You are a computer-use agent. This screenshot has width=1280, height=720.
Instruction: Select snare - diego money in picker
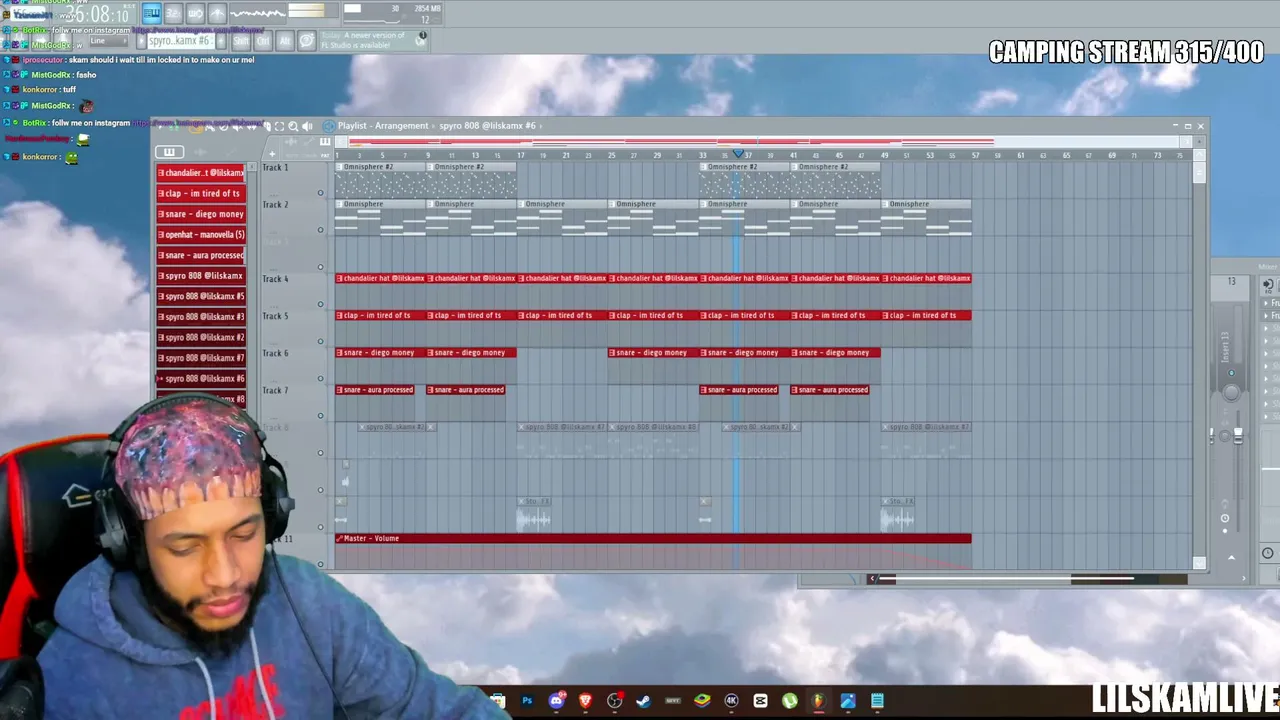coord(201,214)
